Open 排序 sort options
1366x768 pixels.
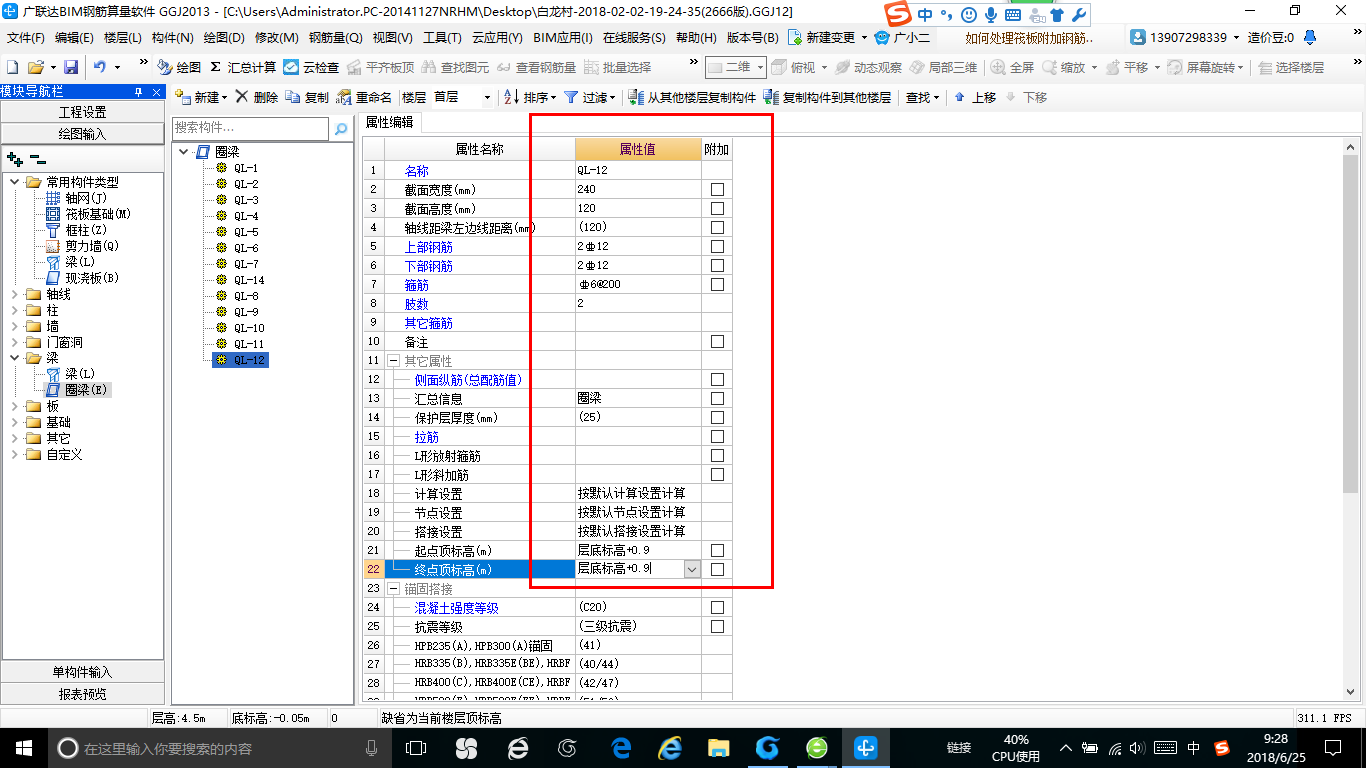[530, 97]
